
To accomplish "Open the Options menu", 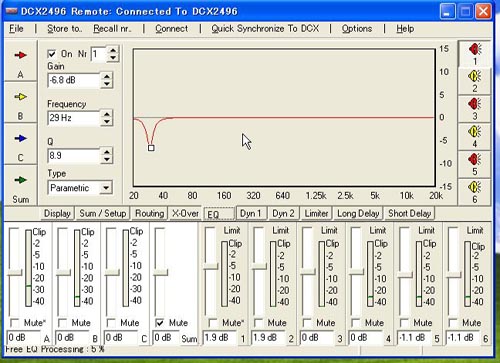I will click(357, 29).
